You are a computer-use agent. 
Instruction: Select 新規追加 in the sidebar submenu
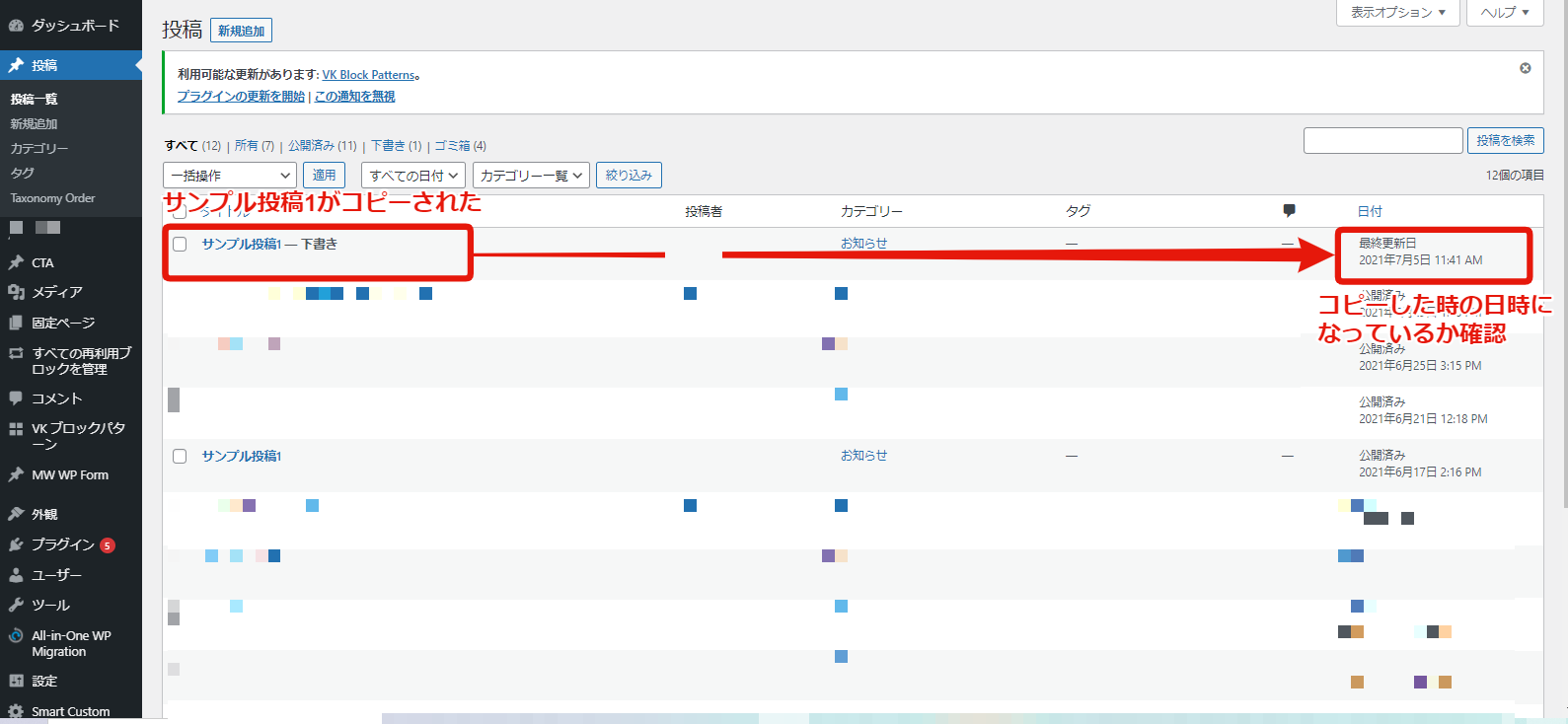click(x=35, y=123)
